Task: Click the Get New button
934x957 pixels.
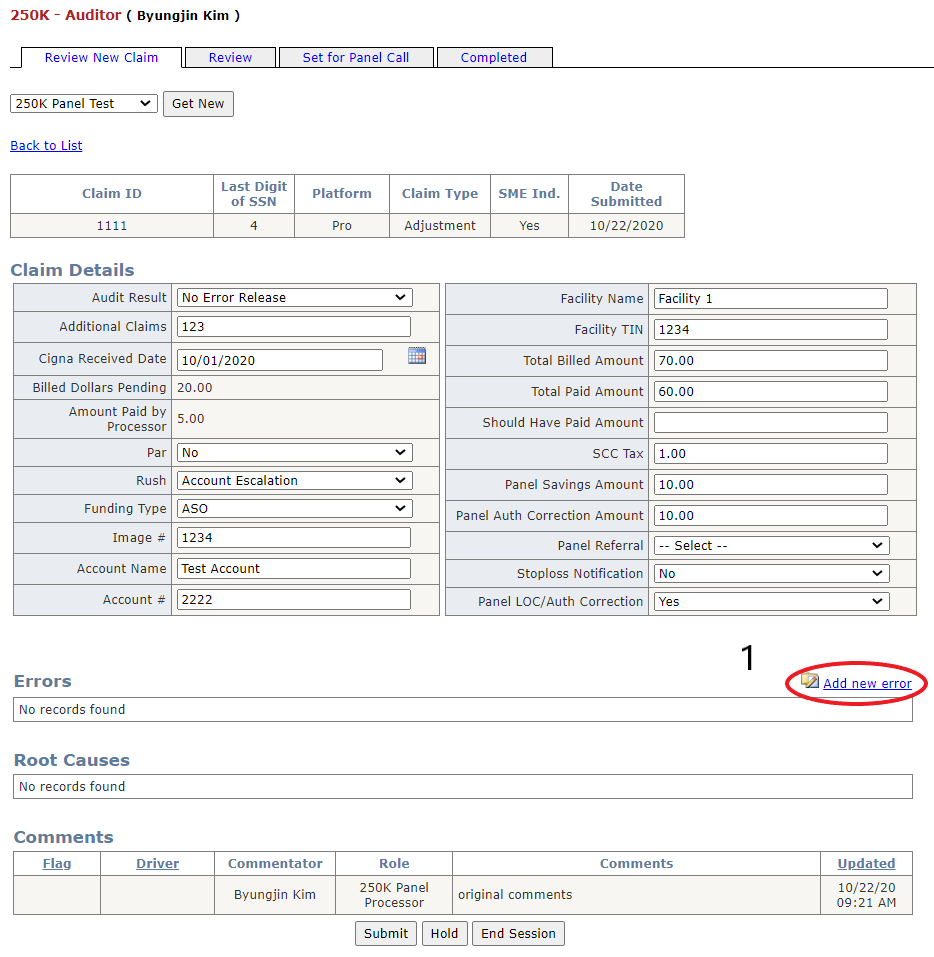Action: 198,104
